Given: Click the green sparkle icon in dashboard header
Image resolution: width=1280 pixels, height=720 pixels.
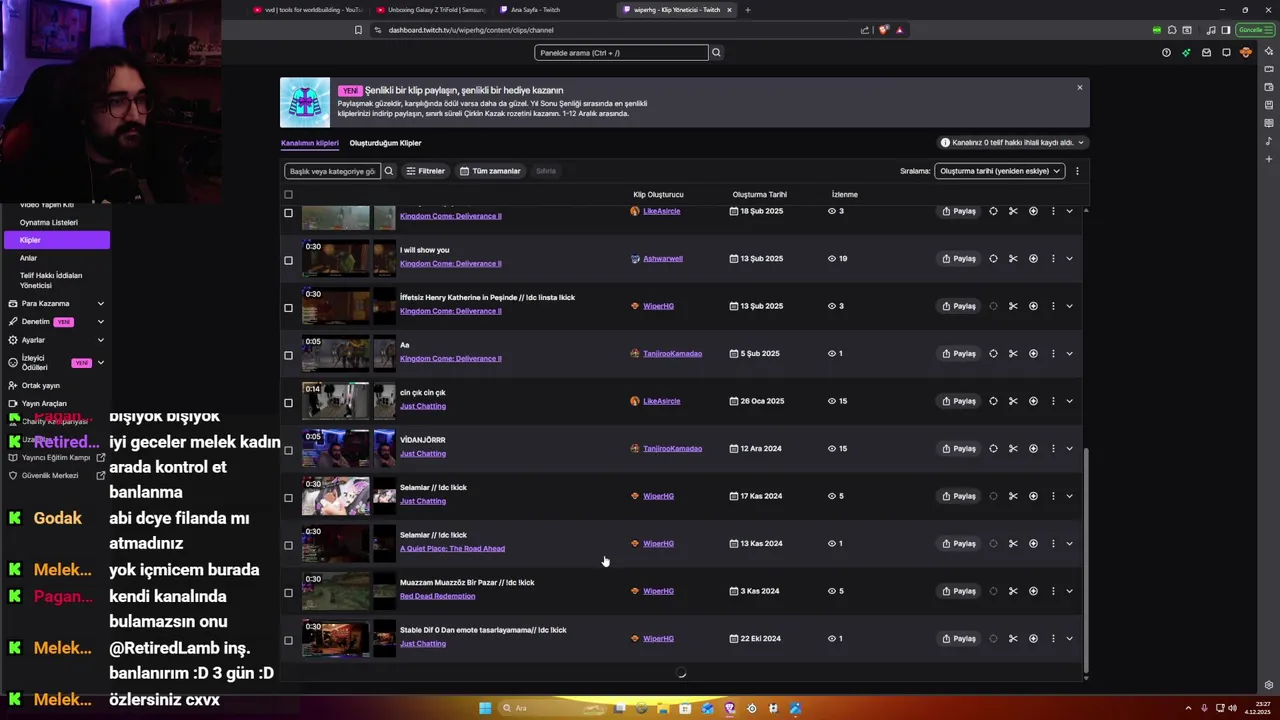Looking at the screenshot, I should click(1186, 52).
